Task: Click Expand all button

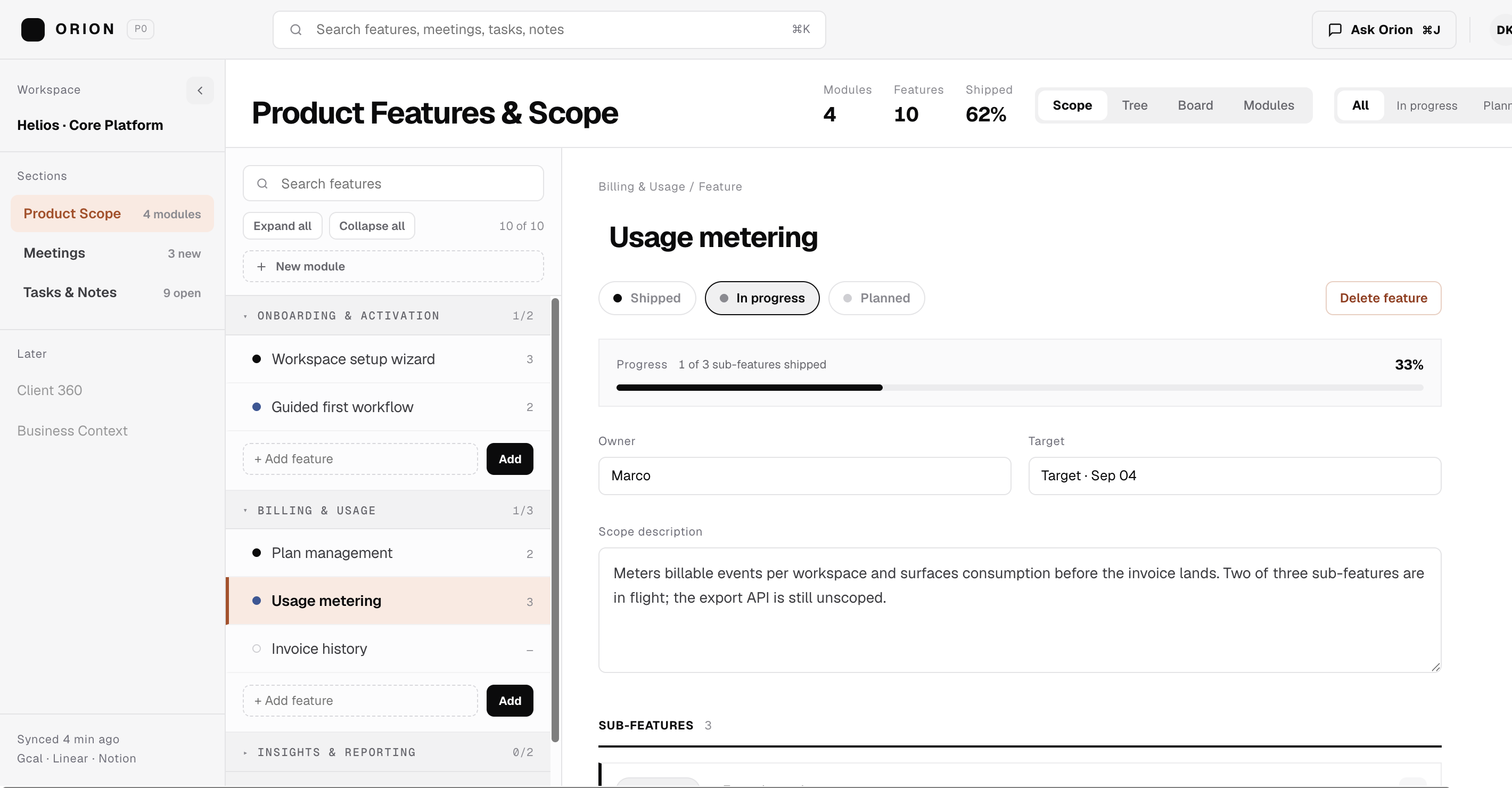Action: click(x=282, y=226)
